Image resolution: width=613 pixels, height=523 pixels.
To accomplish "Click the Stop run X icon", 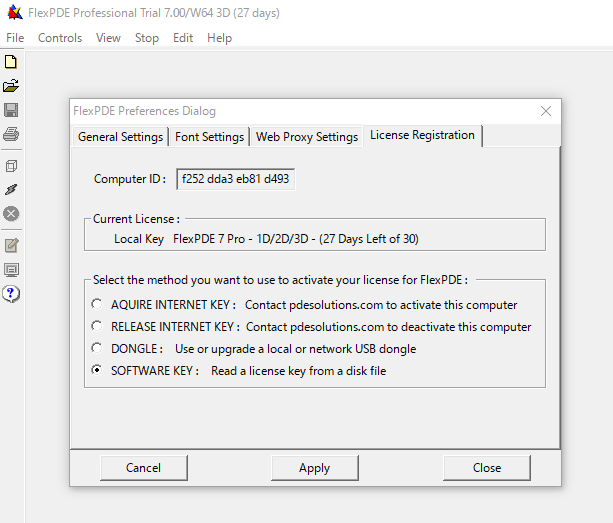I will point(12,213).
